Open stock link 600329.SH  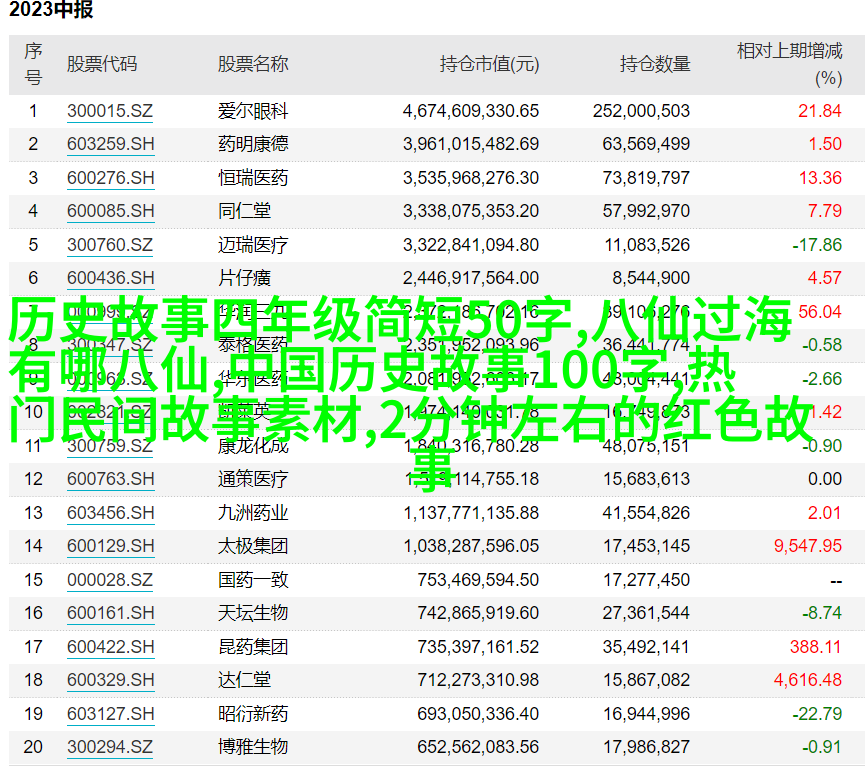click(110, 680)
